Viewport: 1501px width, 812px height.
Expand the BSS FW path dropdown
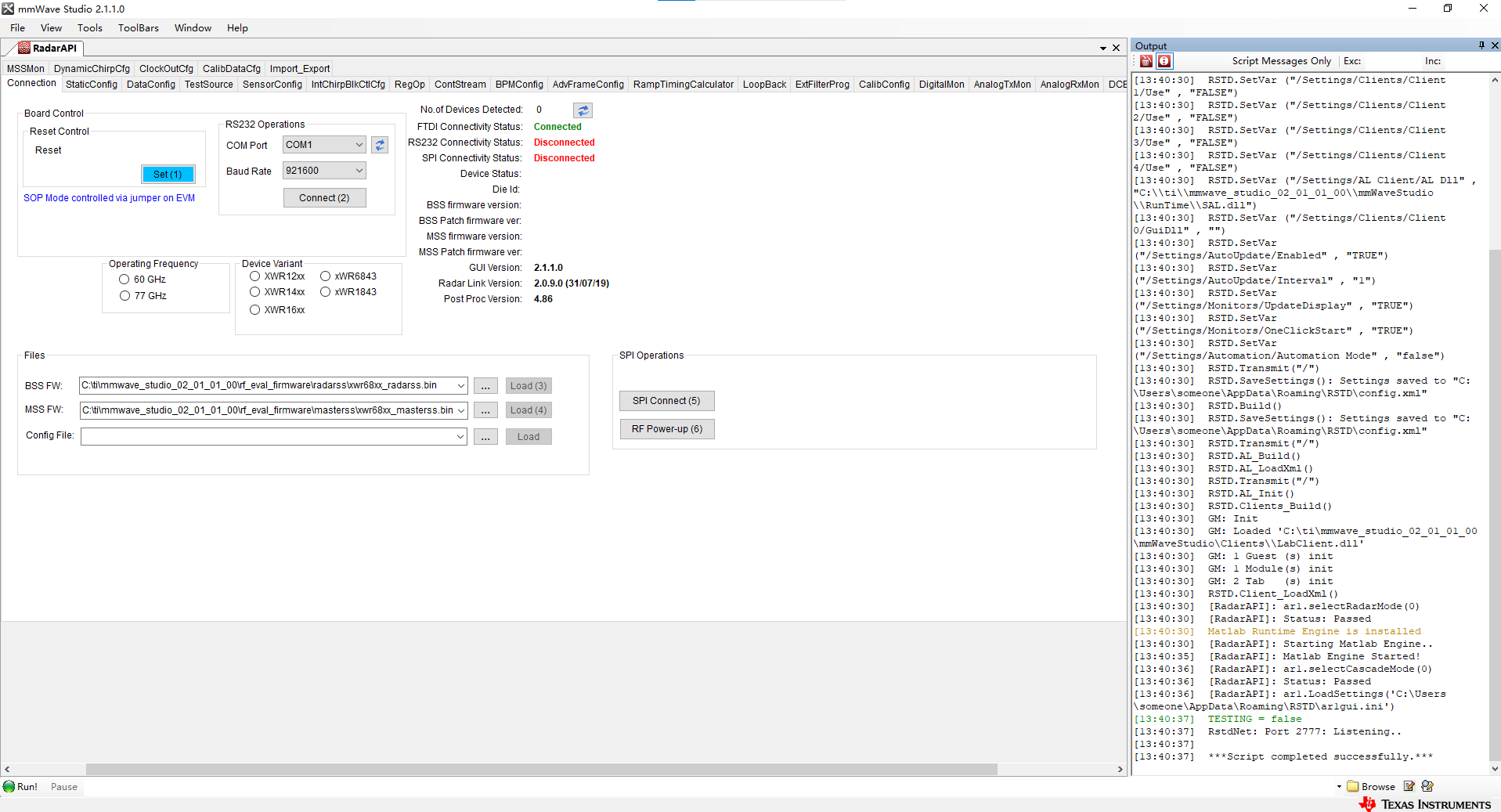[460, 385]
